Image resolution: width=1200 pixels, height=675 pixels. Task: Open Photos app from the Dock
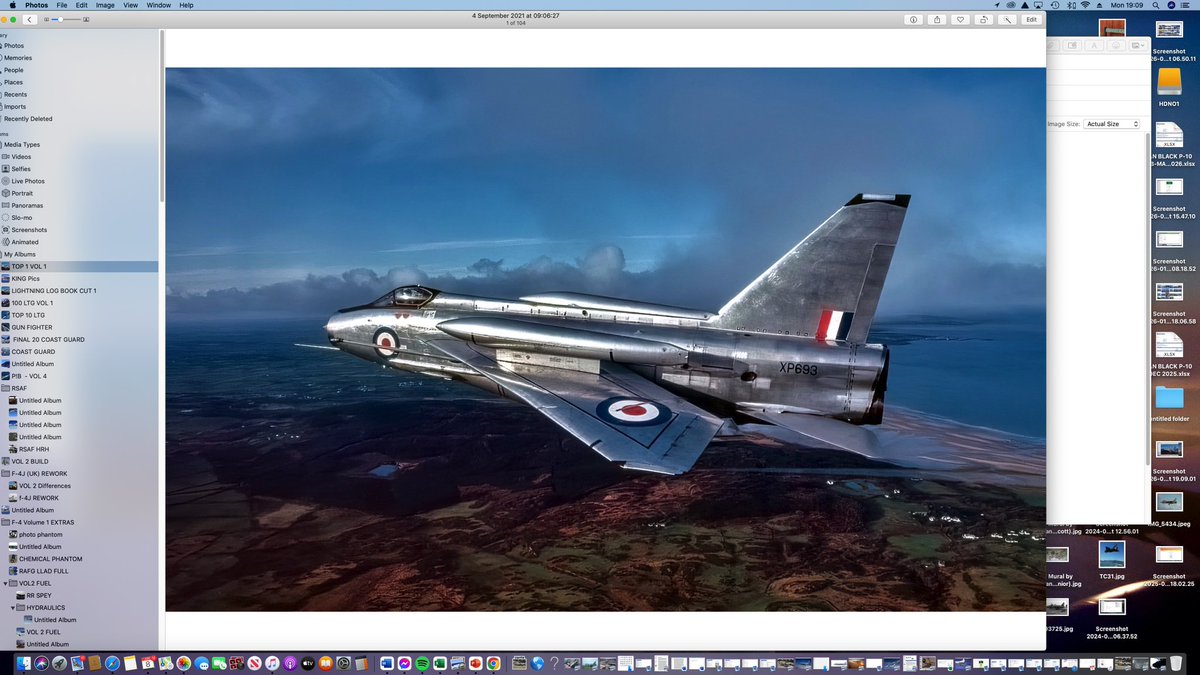click(183, 663)
